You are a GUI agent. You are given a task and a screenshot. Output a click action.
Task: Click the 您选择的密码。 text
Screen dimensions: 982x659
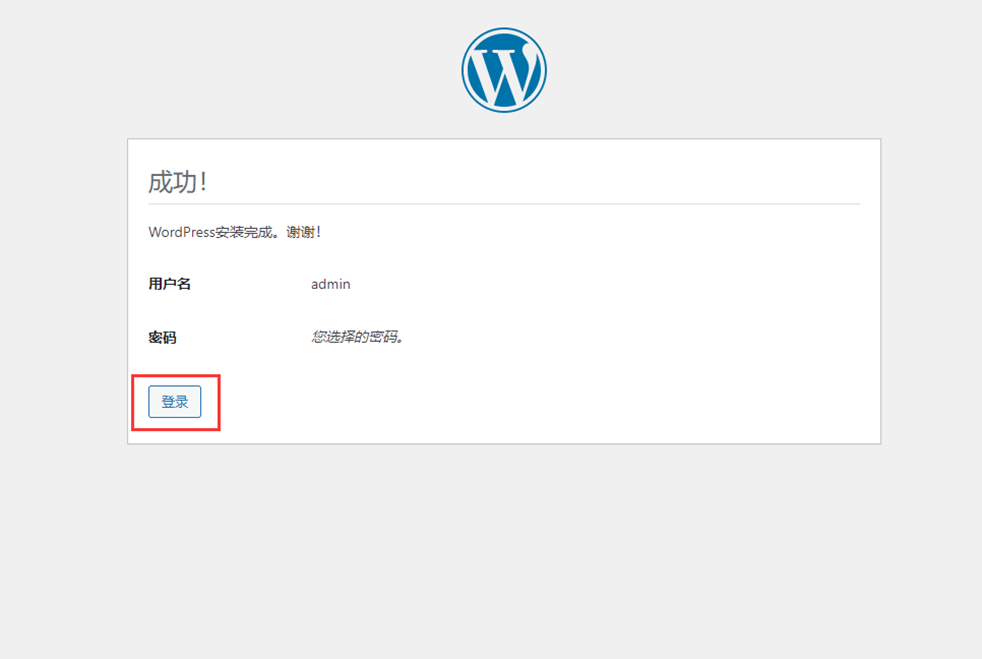click(x=358, y=337)
